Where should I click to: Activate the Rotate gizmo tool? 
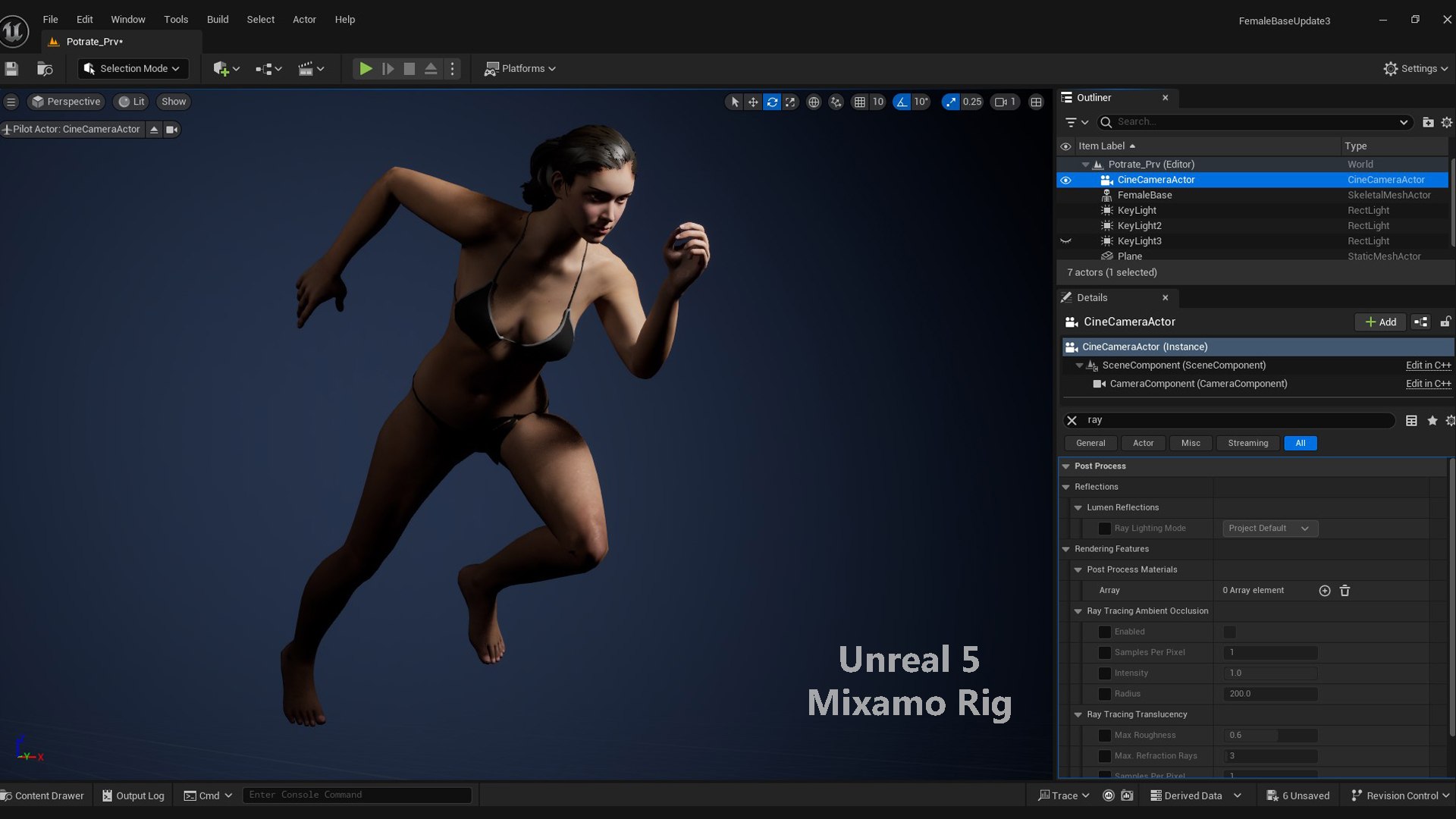tap(772, 102)
